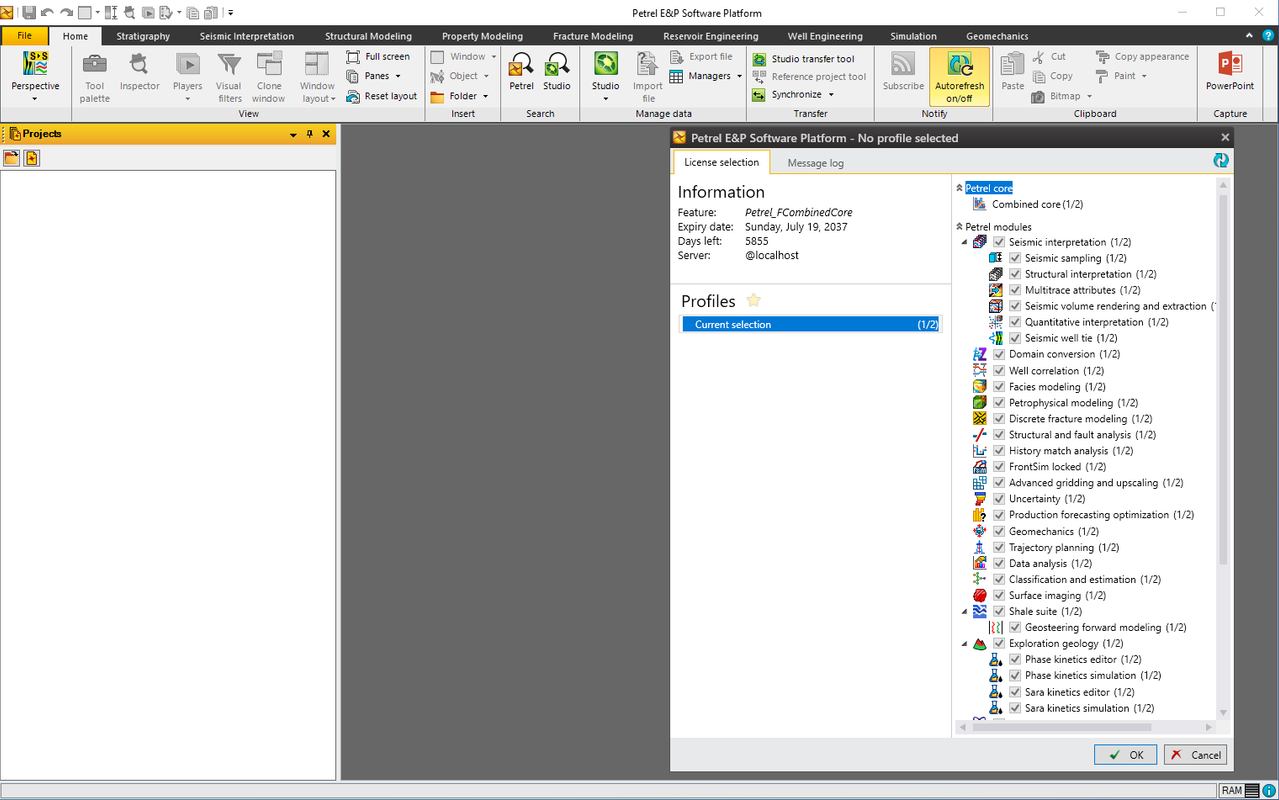Open Studio search
Image resolution: width=1279 pixels, height=800 pixels.
[x=557, y=72]
